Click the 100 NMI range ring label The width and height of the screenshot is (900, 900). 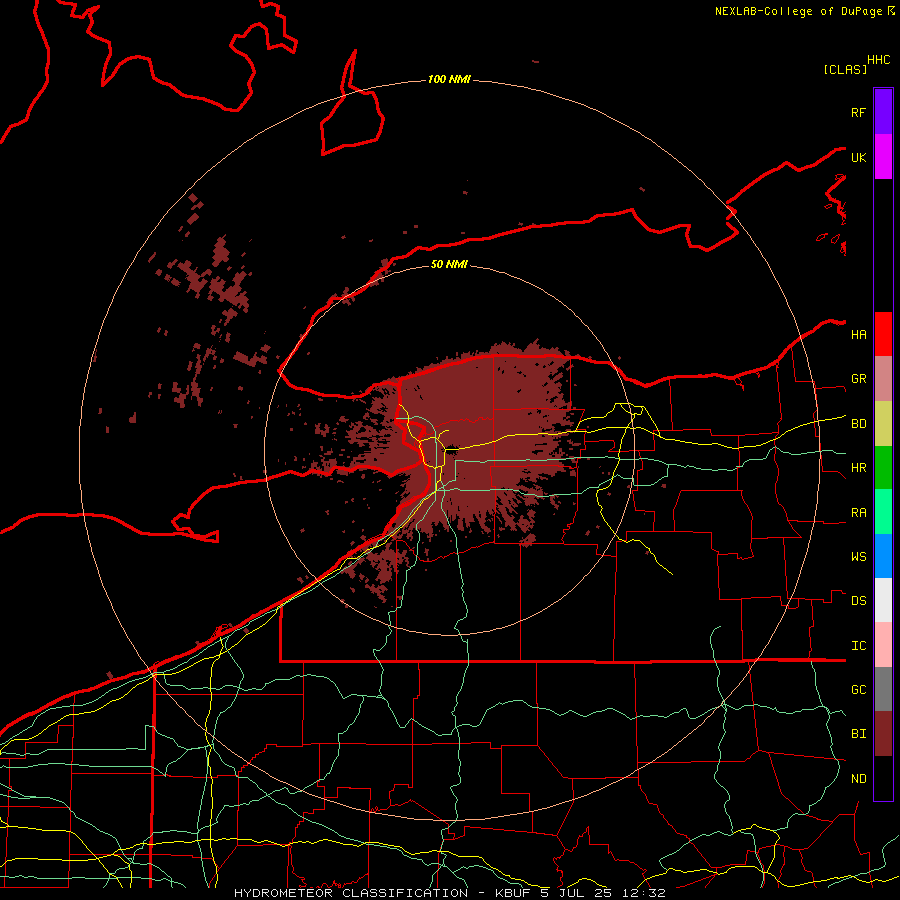[x=449, y=79]
